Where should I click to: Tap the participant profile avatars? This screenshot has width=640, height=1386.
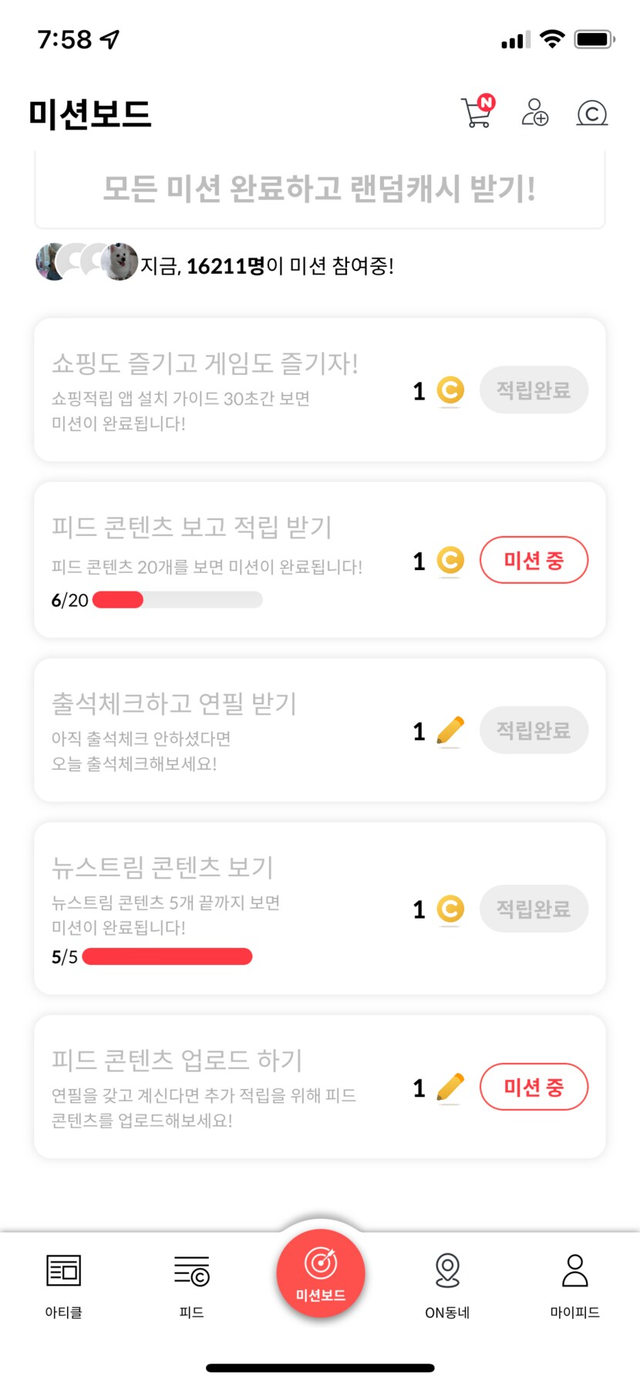[87, 262]
